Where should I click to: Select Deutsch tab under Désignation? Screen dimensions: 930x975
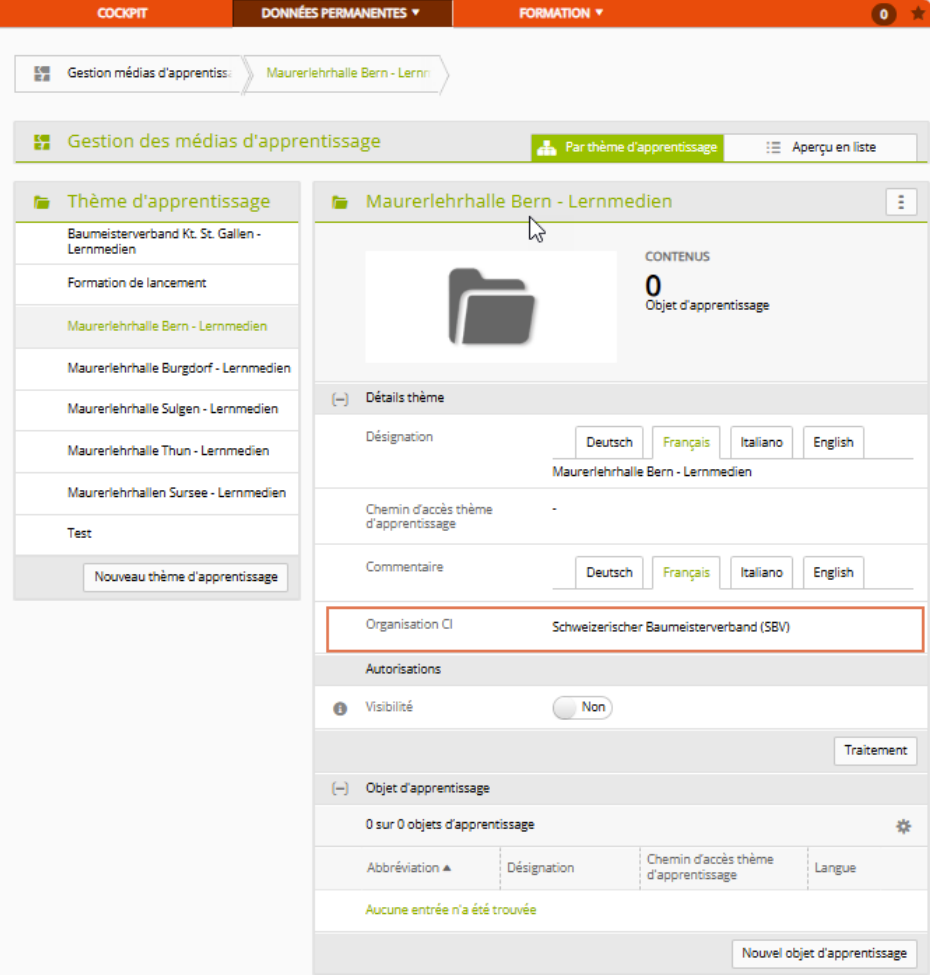[x=609, y=442]
